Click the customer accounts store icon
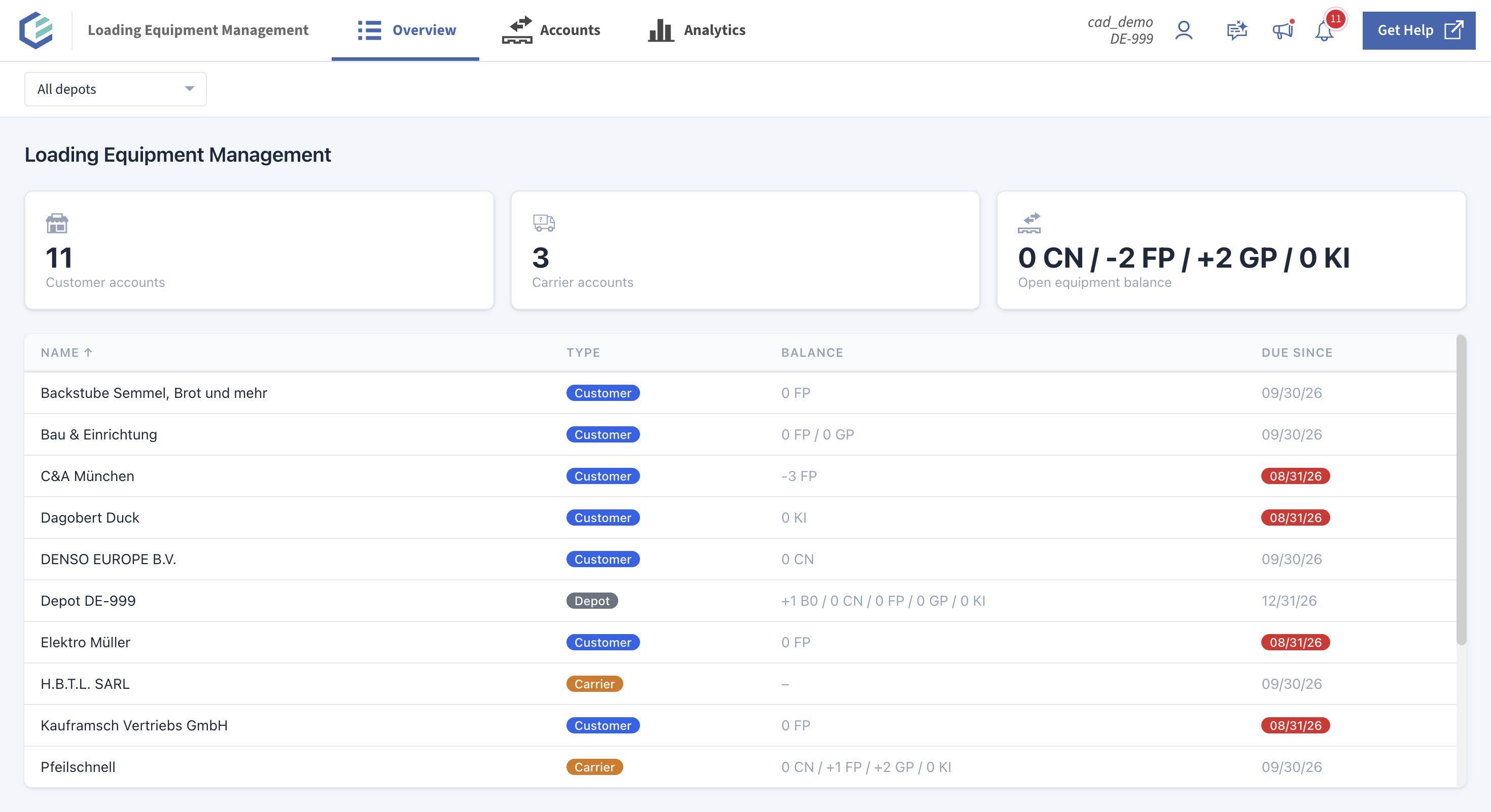 coord(57,223)
